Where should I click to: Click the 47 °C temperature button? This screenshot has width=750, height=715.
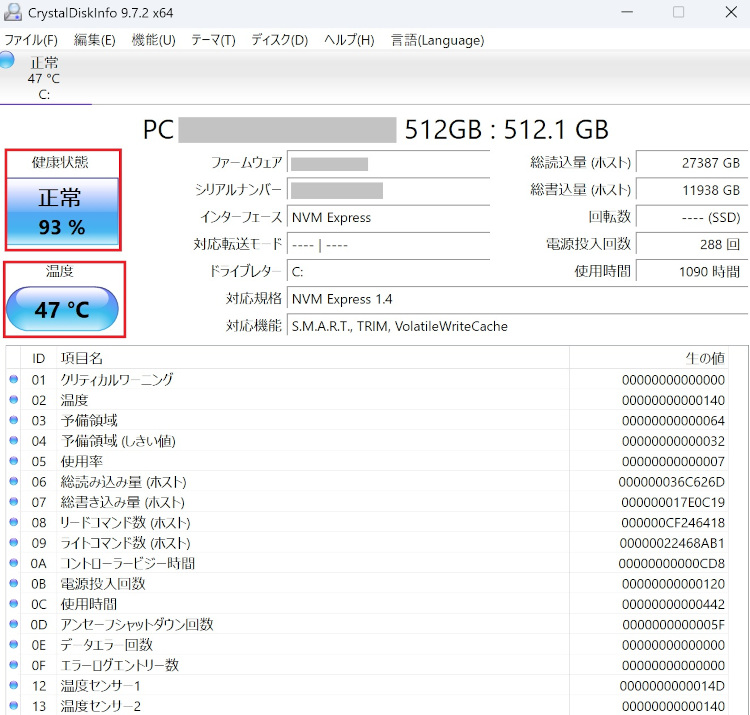(62, 309)
